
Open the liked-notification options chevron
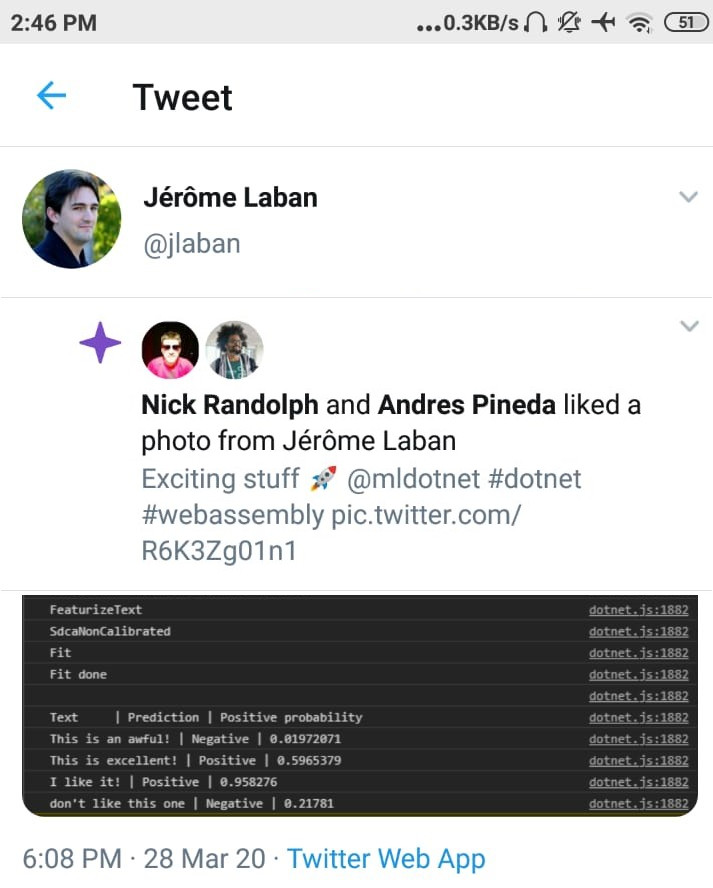pyautogui.click(x=688, y=326)
